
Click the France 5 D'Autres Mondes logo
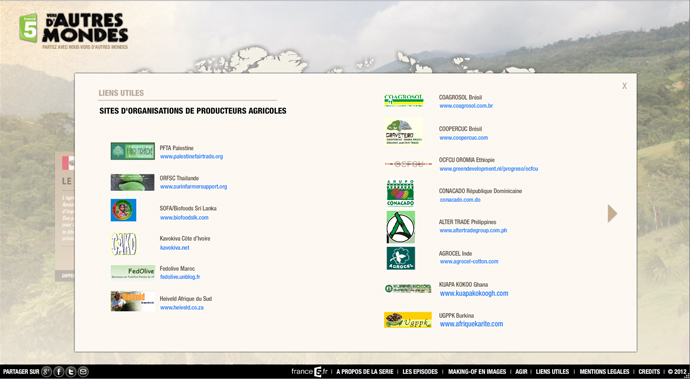pos(73,31)
